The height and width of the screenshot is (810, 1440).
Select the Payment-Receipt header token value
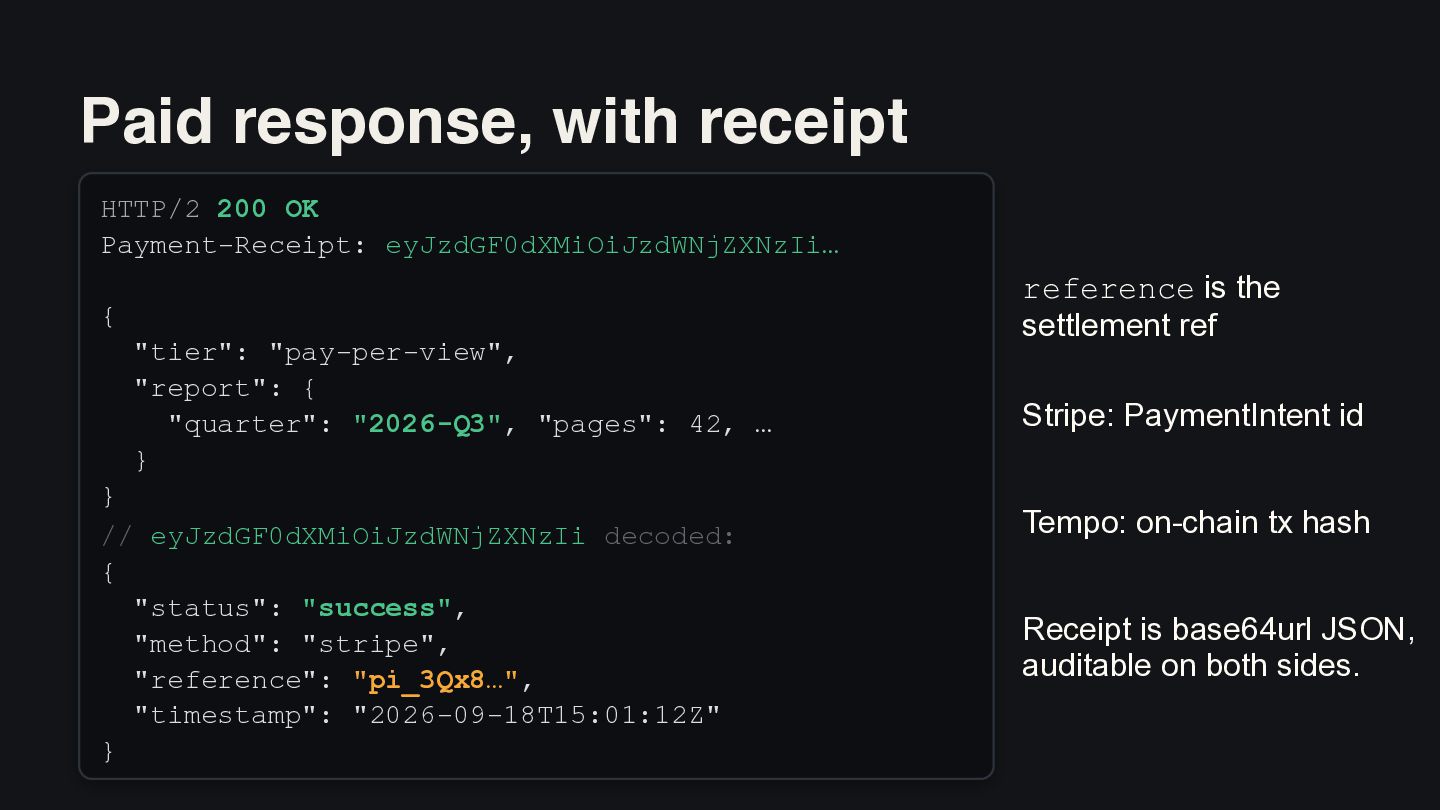(x=612, y=245)
